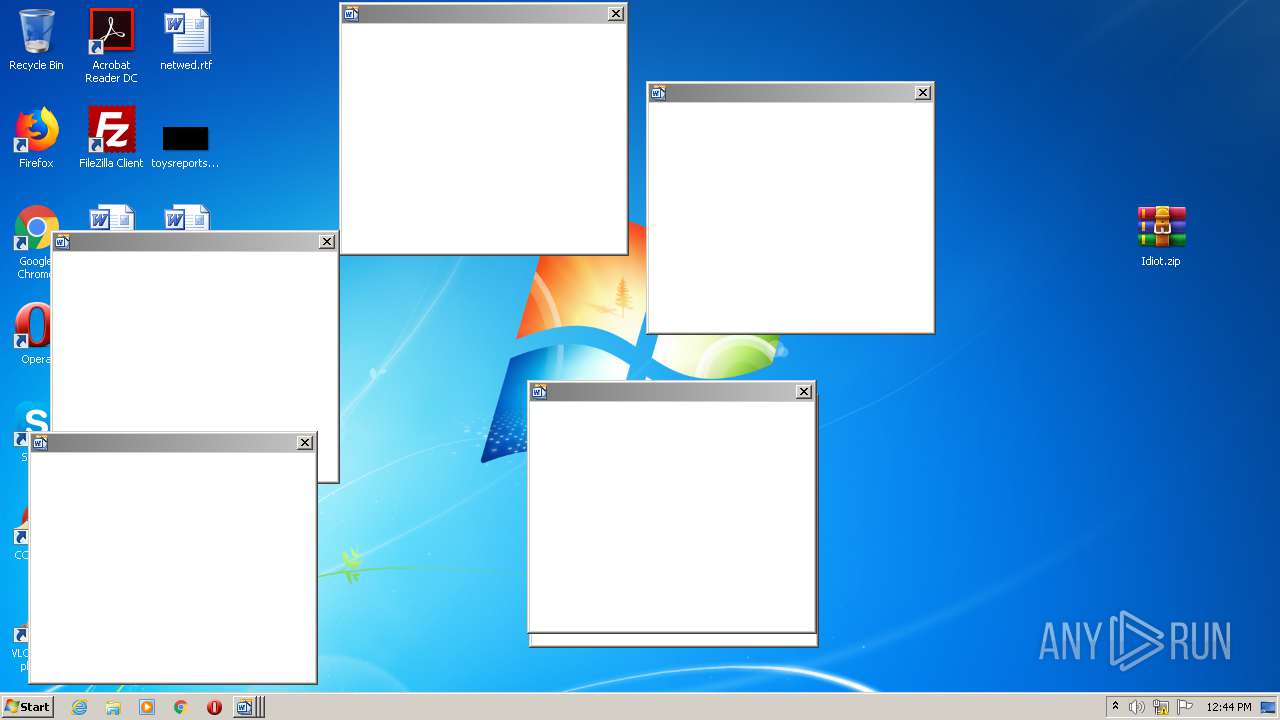This screenshot has height=720, width=1280.
Task: Open the clock showing 12:44 PM
Action: [x=1229, y=707]
